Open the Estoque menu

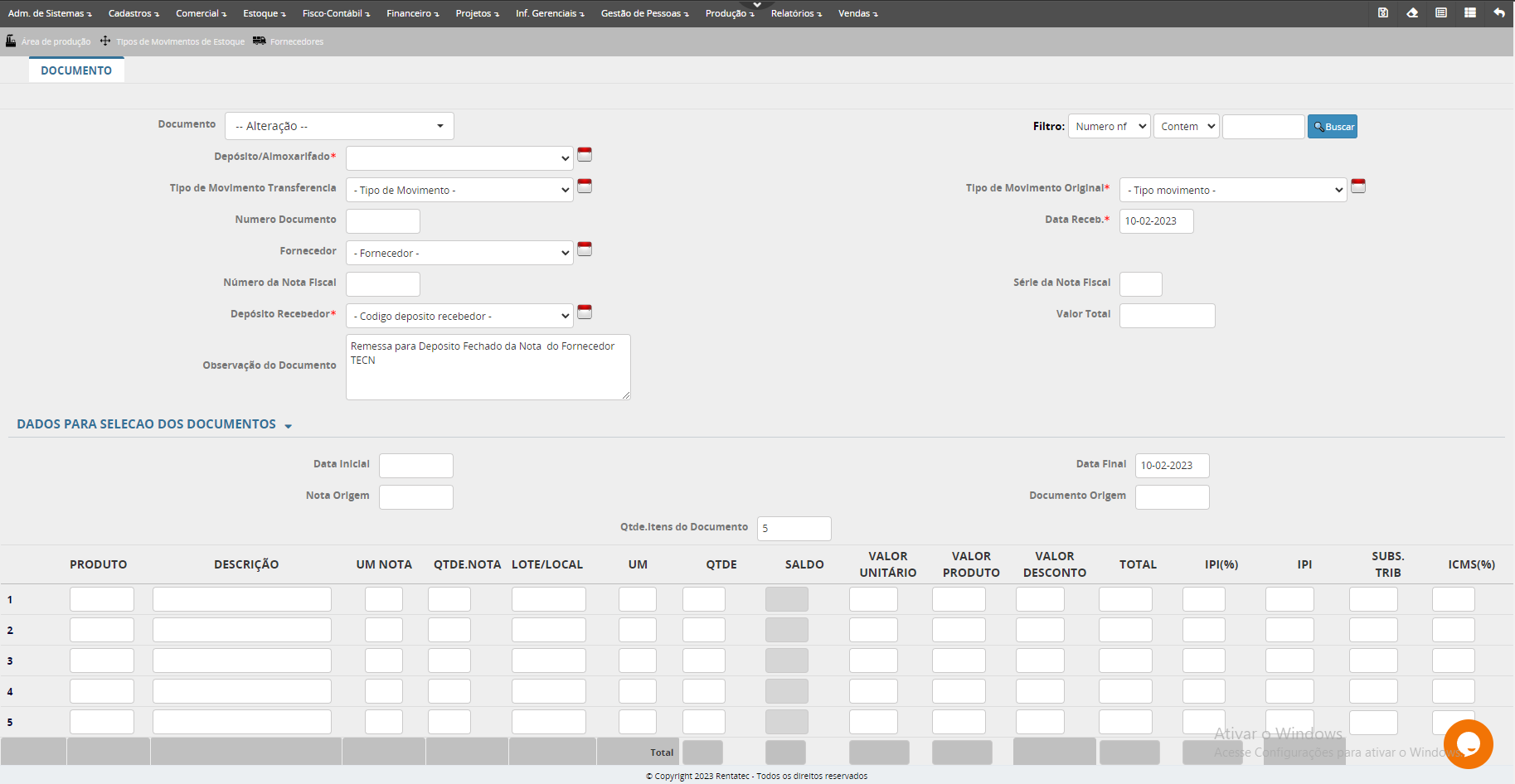pos(264,13)
